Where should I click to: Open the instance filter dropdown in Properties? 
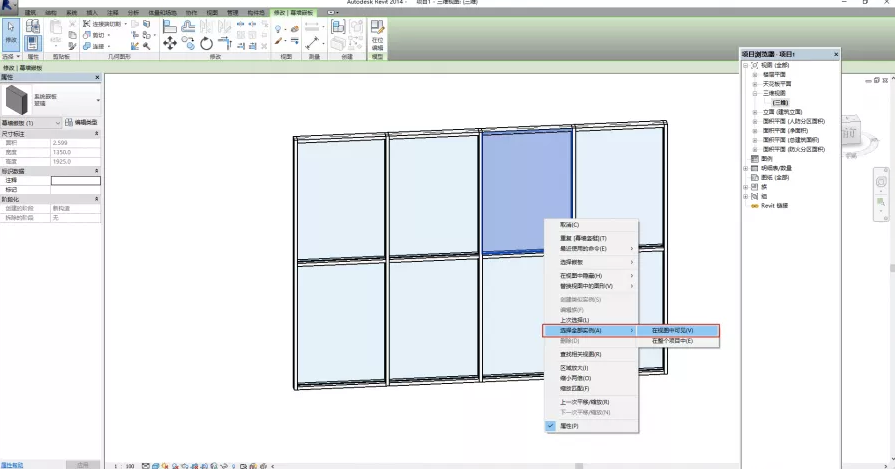[58, 122]
